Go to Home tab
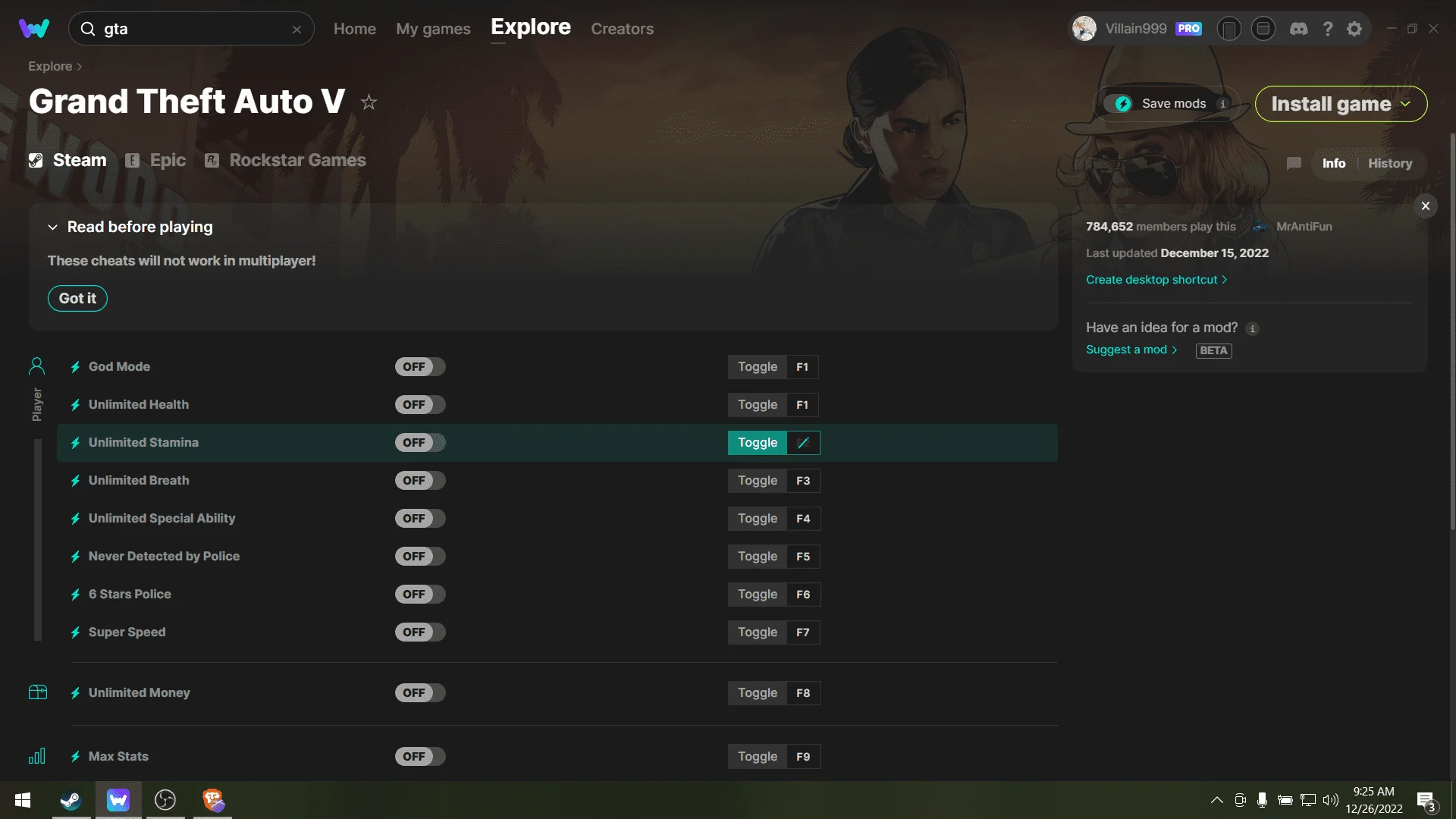 click(x=355, y=29)
